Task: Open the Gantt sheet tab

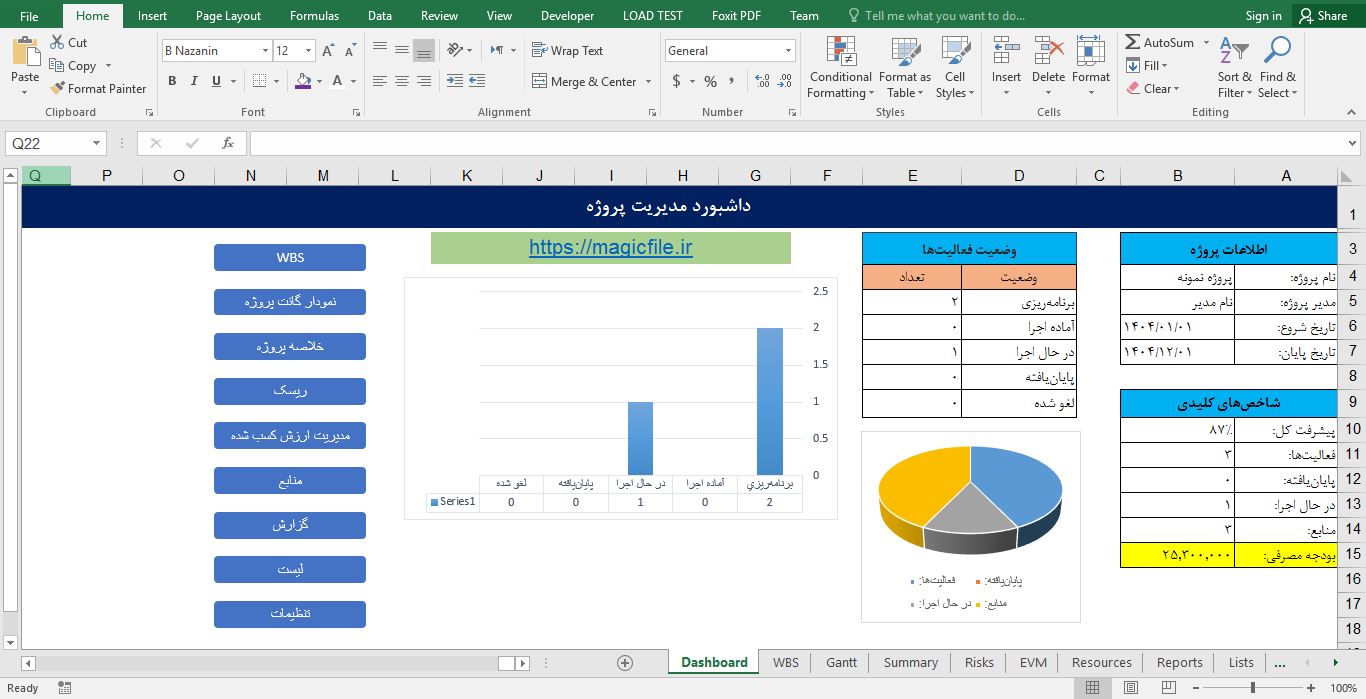Action: click(841, 662)
